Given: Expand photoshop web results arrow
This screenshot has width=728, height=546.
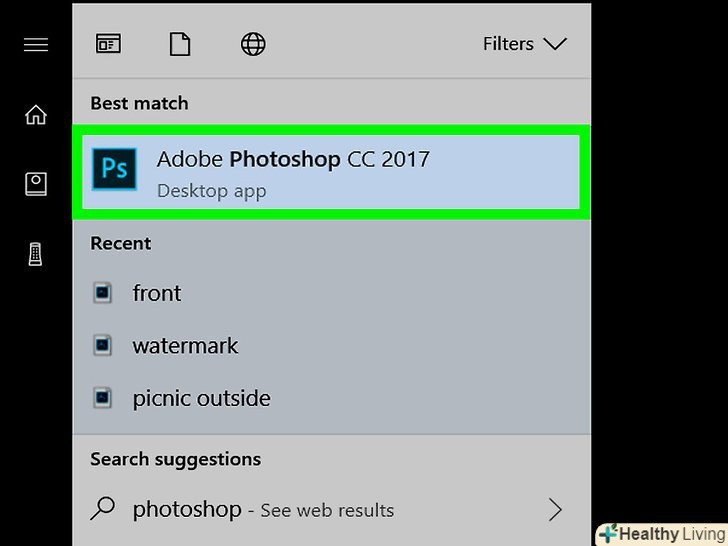Looking at the screenshot, I should pyautogui.click(x=555, y=510).
